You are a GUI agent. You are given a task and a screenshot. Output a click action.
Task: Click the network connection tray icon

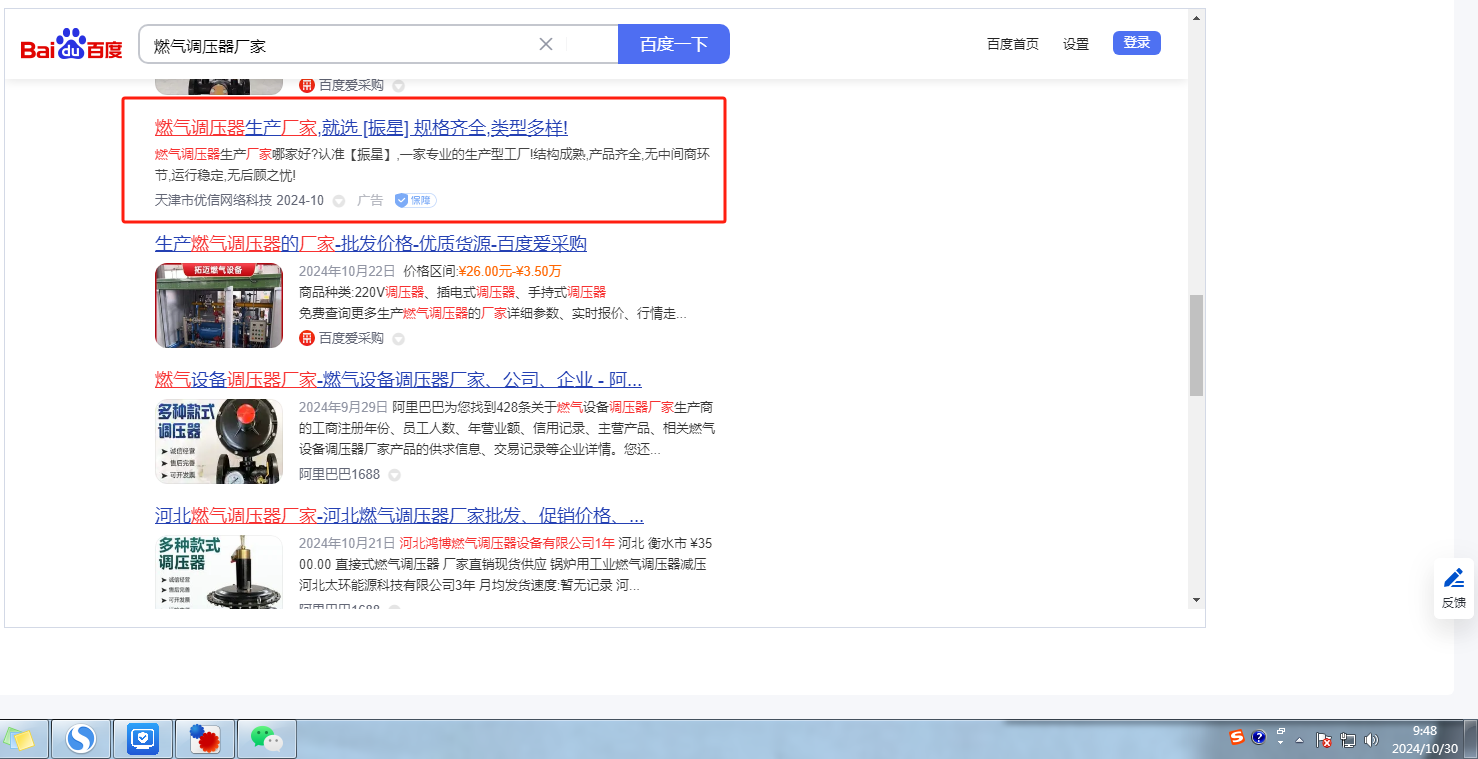pos(1347,740)
